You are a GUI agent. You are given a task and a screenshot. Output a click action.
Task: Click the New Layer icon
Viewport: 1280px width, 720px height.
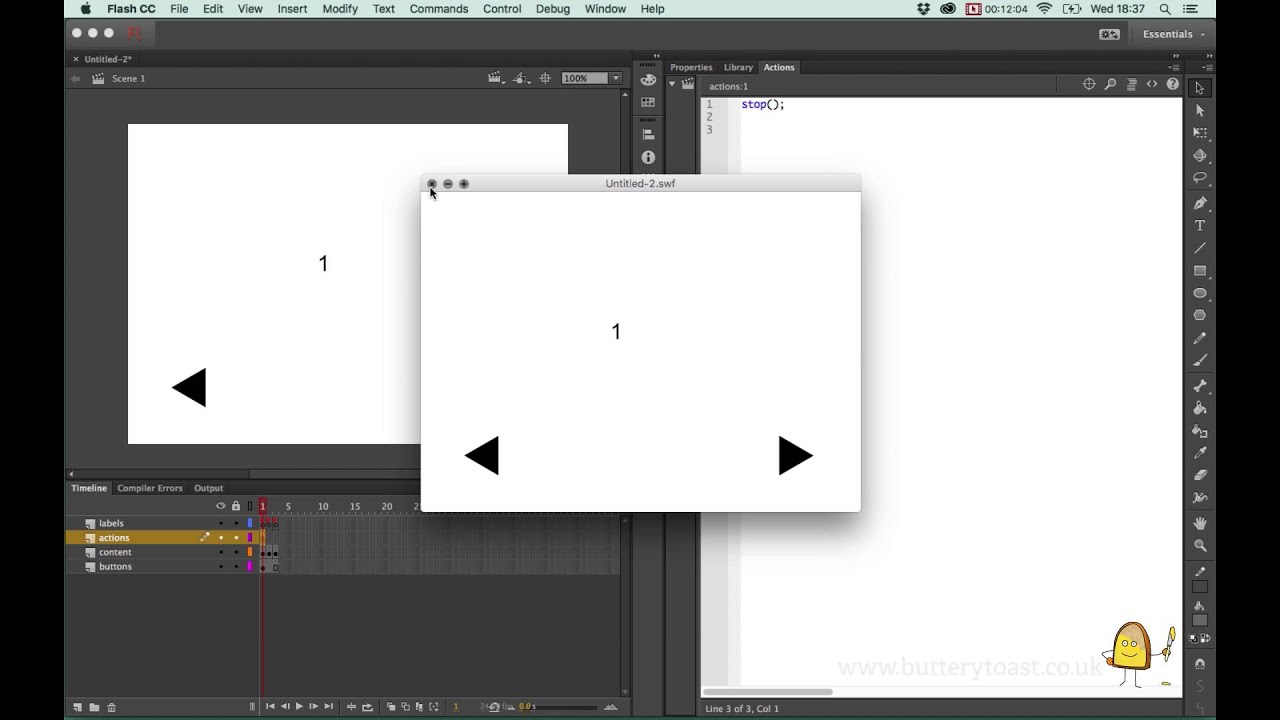pyautogui.click(x=77, y=707)
